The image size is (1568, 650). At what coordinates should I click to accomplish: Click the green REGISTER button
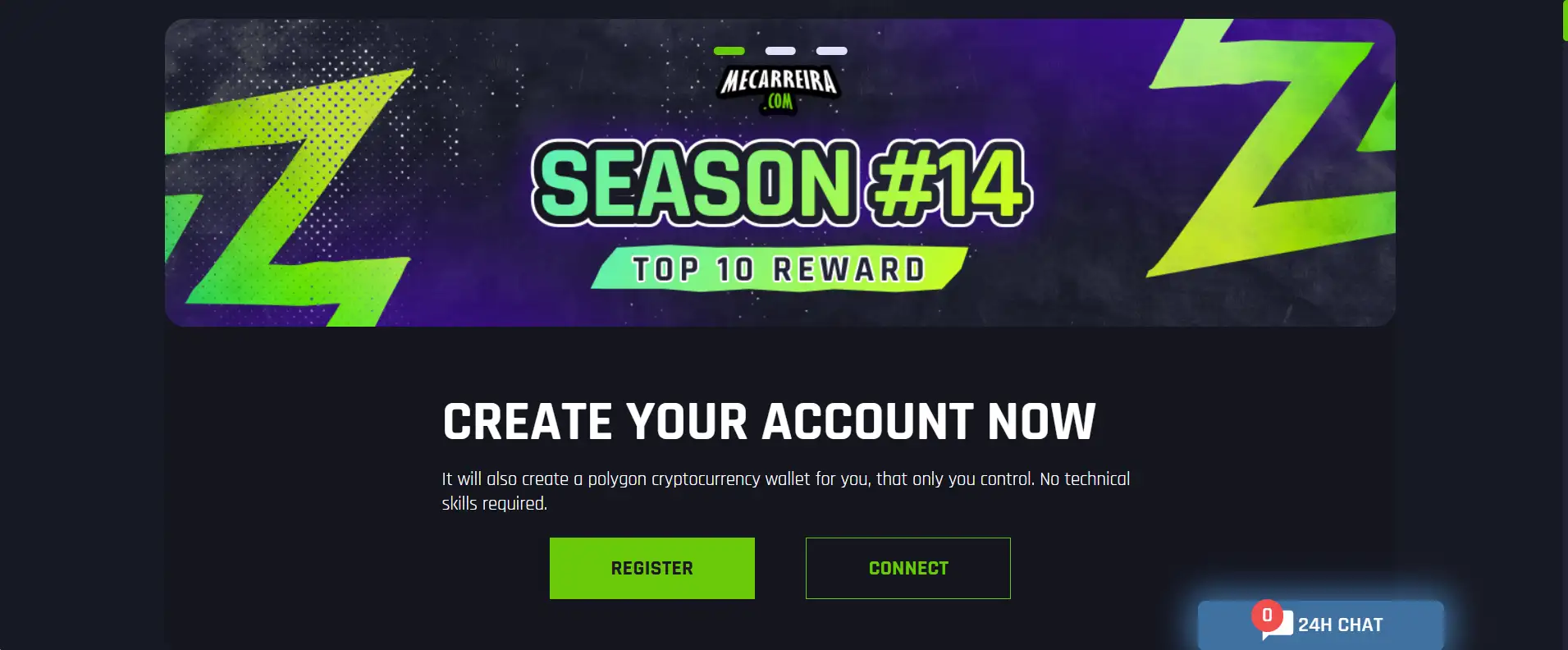(652, 568)
